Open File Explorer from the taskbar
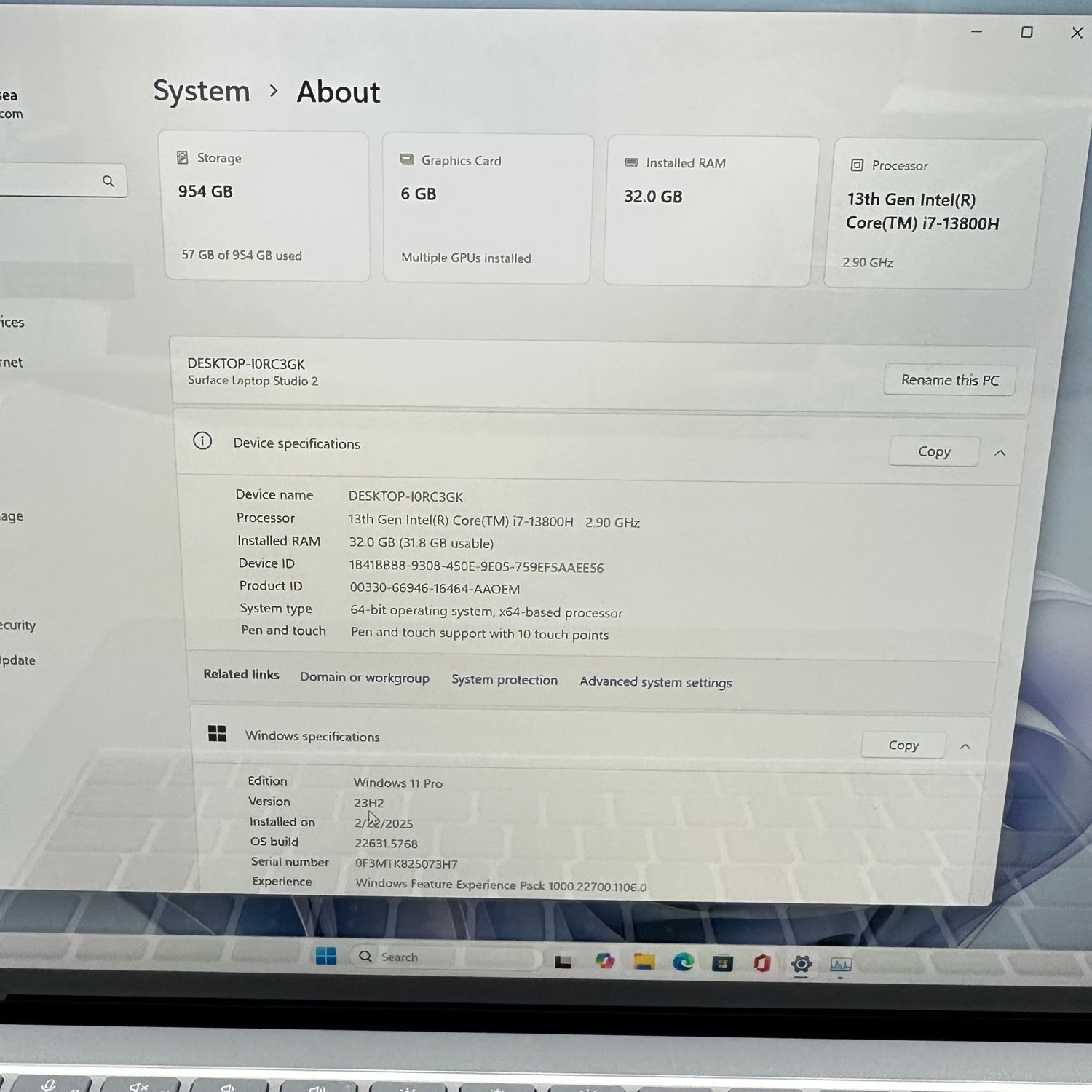1092x1092 pixels. point(644,962)
